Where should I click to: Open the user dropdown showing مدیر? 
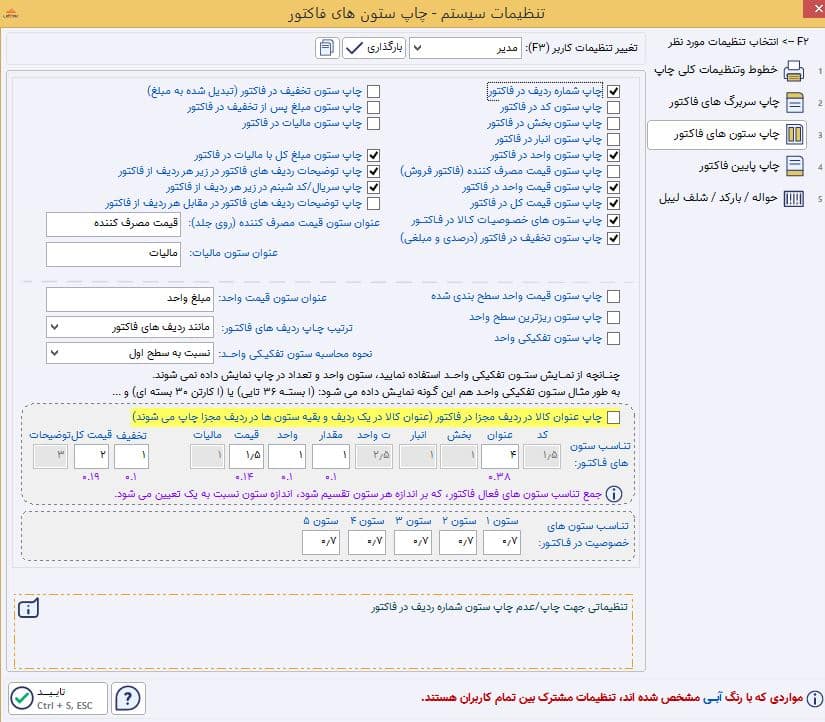pyautogui.click(x=466, y=48)
